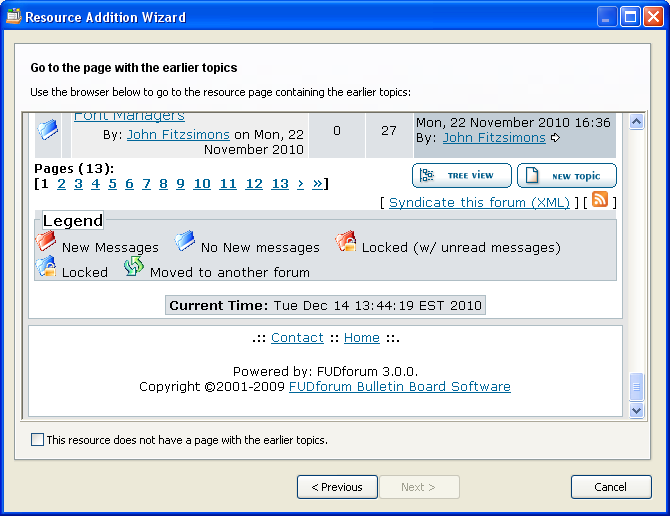
Task: Open the Font Managers topic link
Action: coord(129,117)
